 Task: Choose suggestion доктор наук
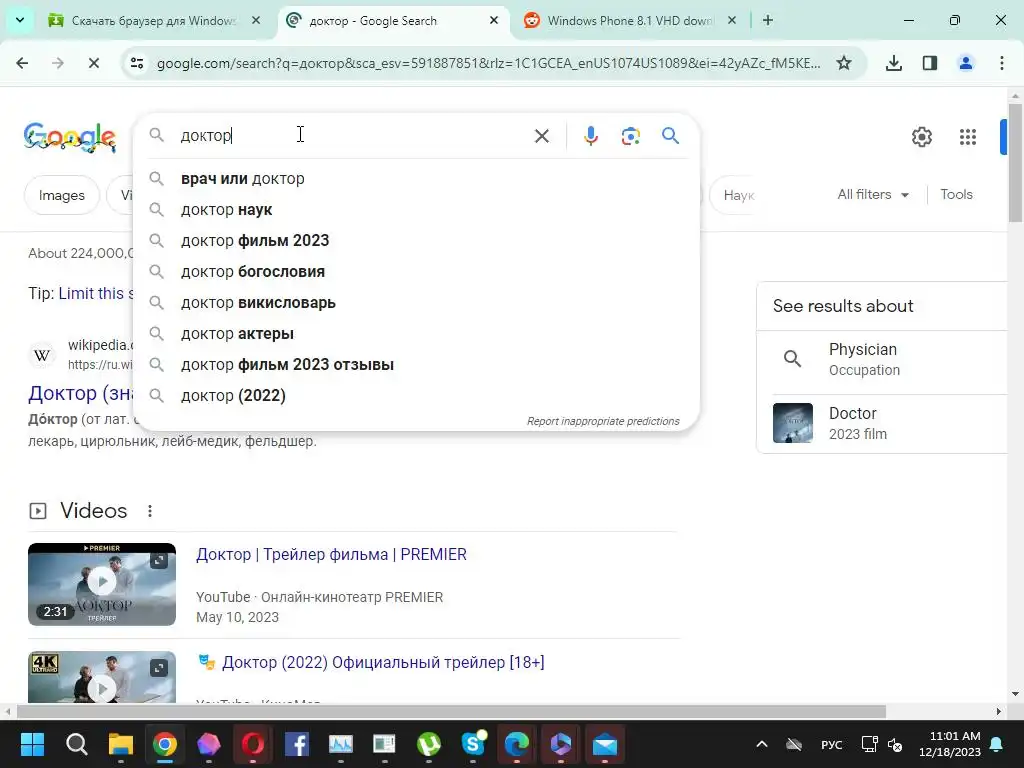(416, 210)
